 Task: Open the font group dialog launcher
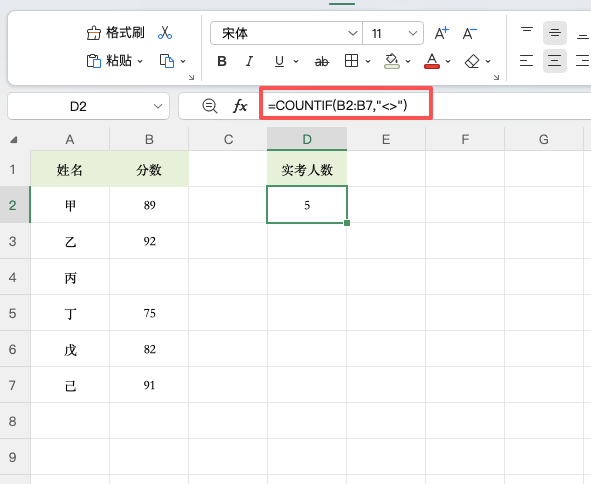(496, 77)
